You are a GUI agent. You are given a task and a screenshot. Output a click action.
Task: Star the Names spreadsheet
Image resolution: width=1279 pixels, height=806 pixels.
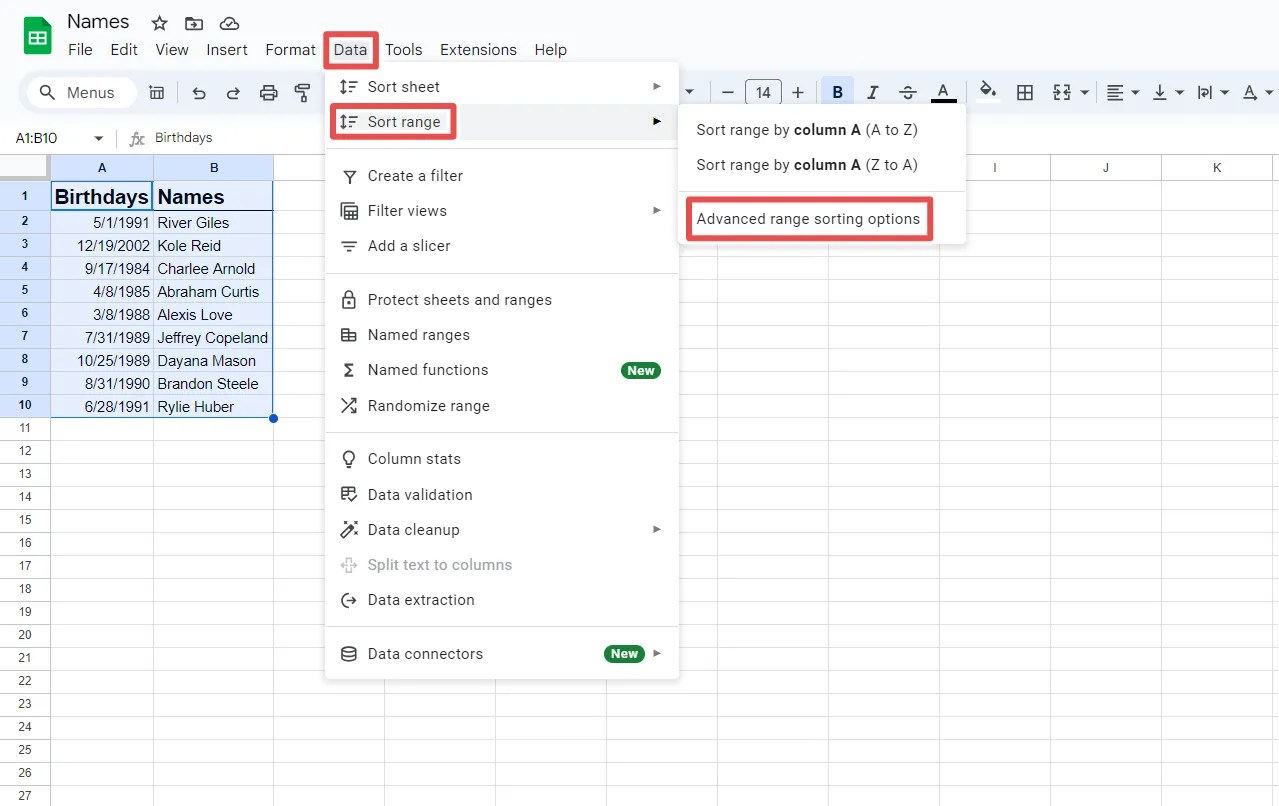coord(158,21)
